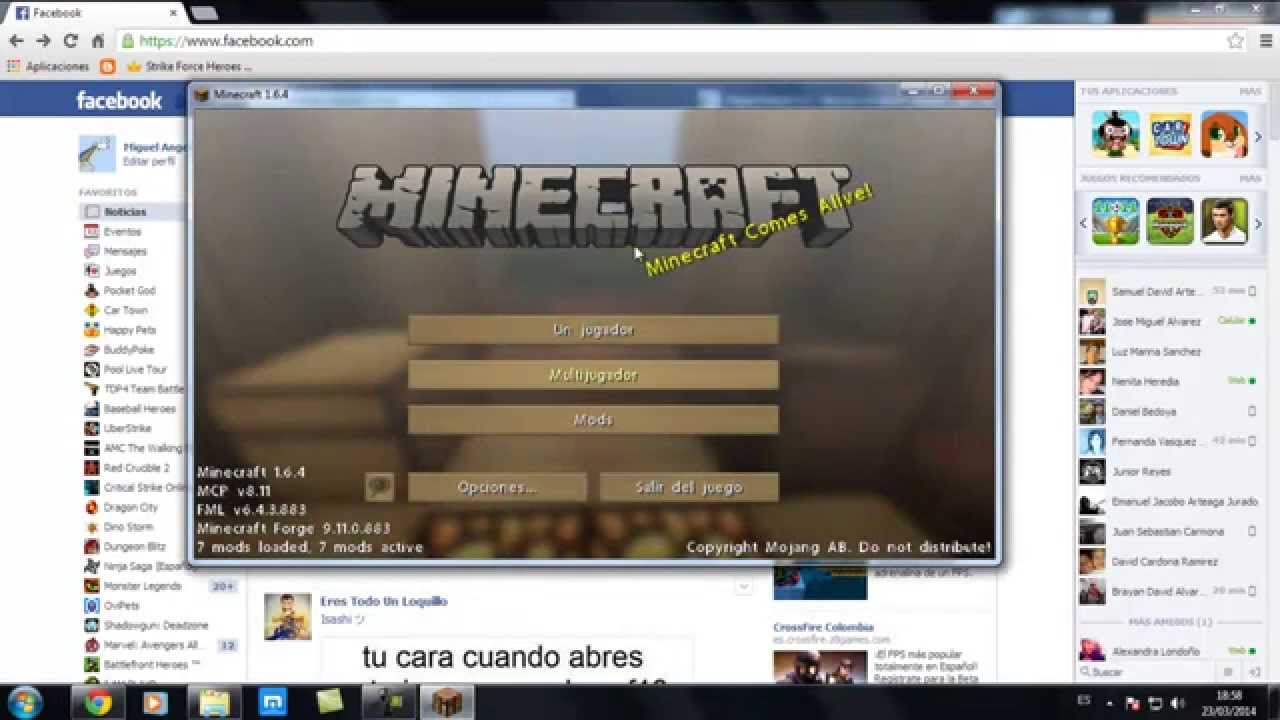
Task: Open the Windows Start button
Action: [x=27, y=702]
